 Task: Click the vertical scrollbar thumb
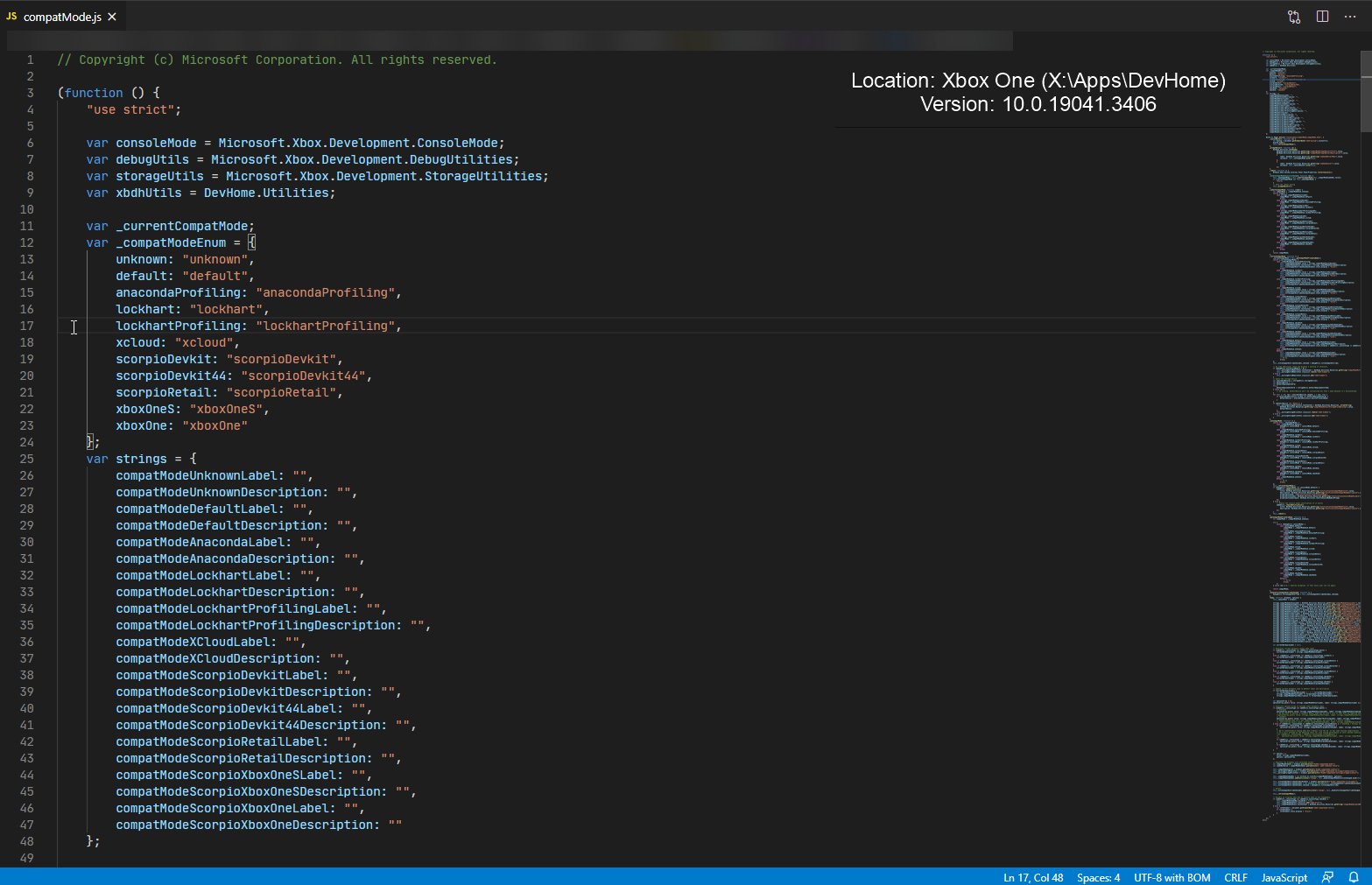point(1366,91)
